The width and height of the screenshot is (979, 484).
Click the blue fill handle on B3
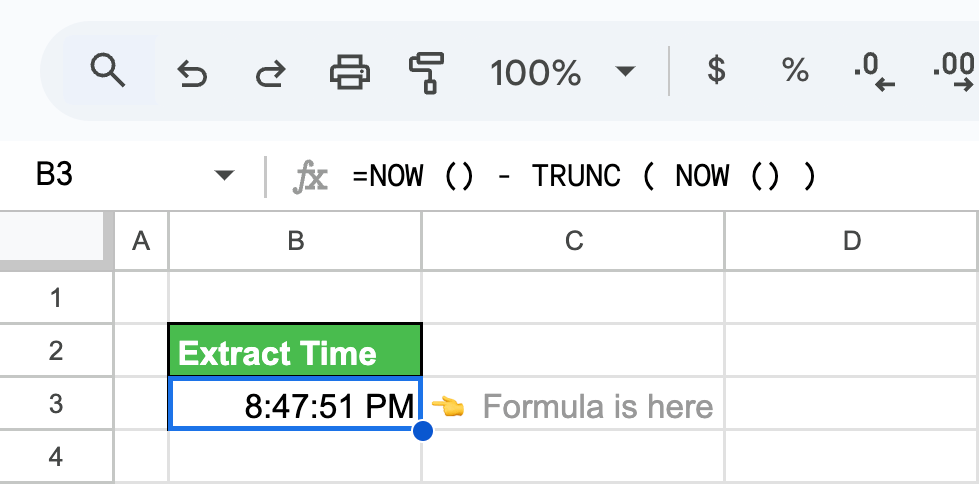point(423,430)
